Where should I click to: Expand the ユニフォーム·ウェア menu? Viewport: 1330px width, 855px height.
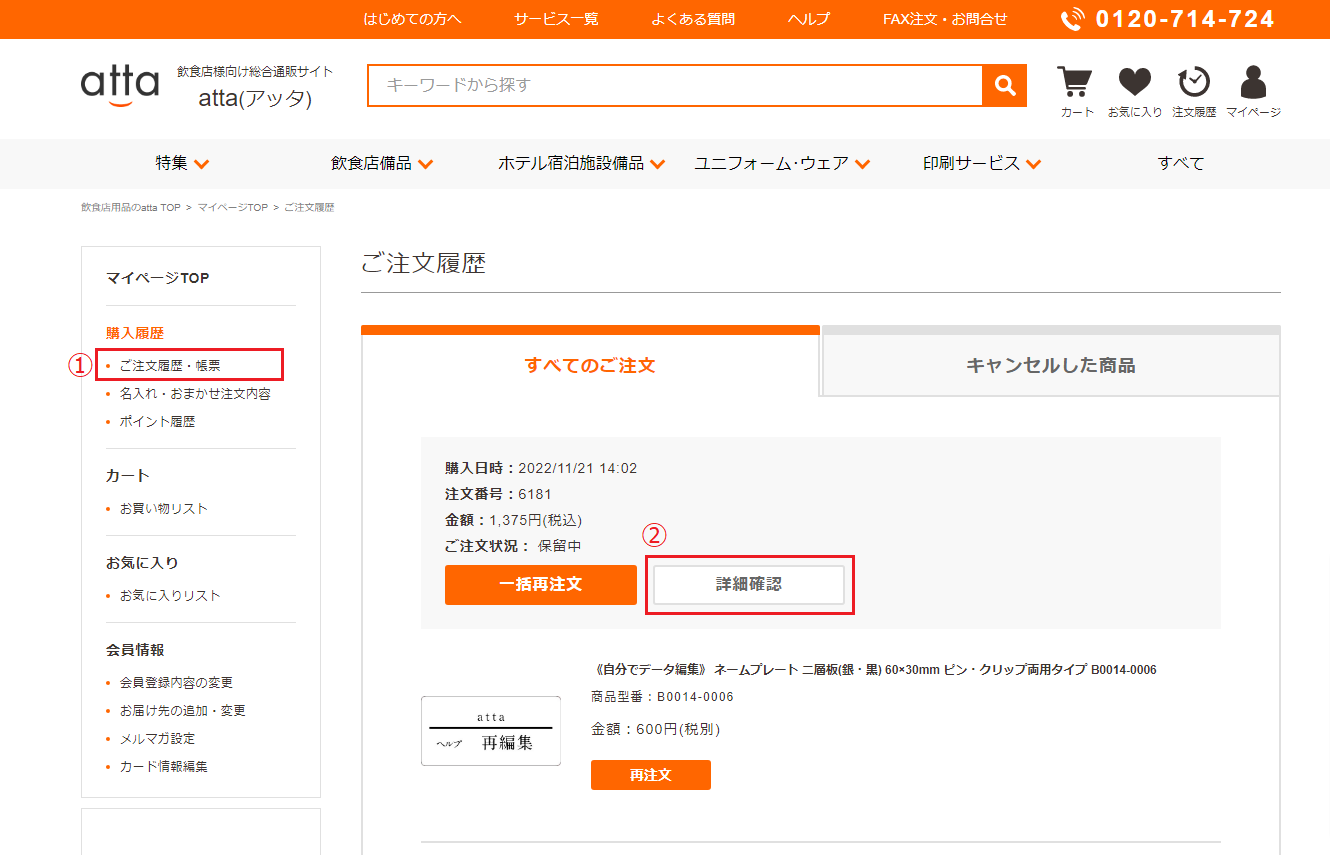coord(782,164)
